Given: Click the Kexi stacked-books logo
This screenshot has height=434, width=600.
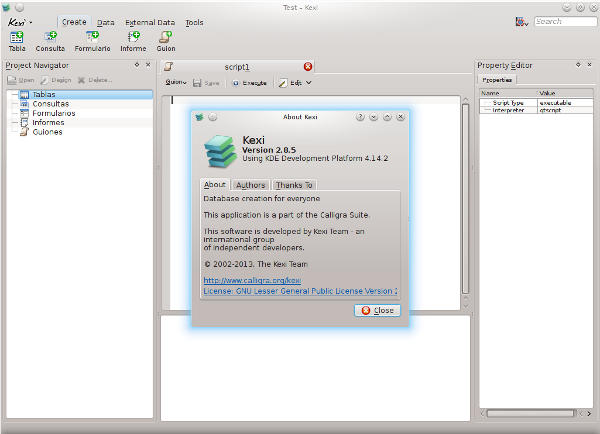Looking at the screenshot, I should coord(220,151).
